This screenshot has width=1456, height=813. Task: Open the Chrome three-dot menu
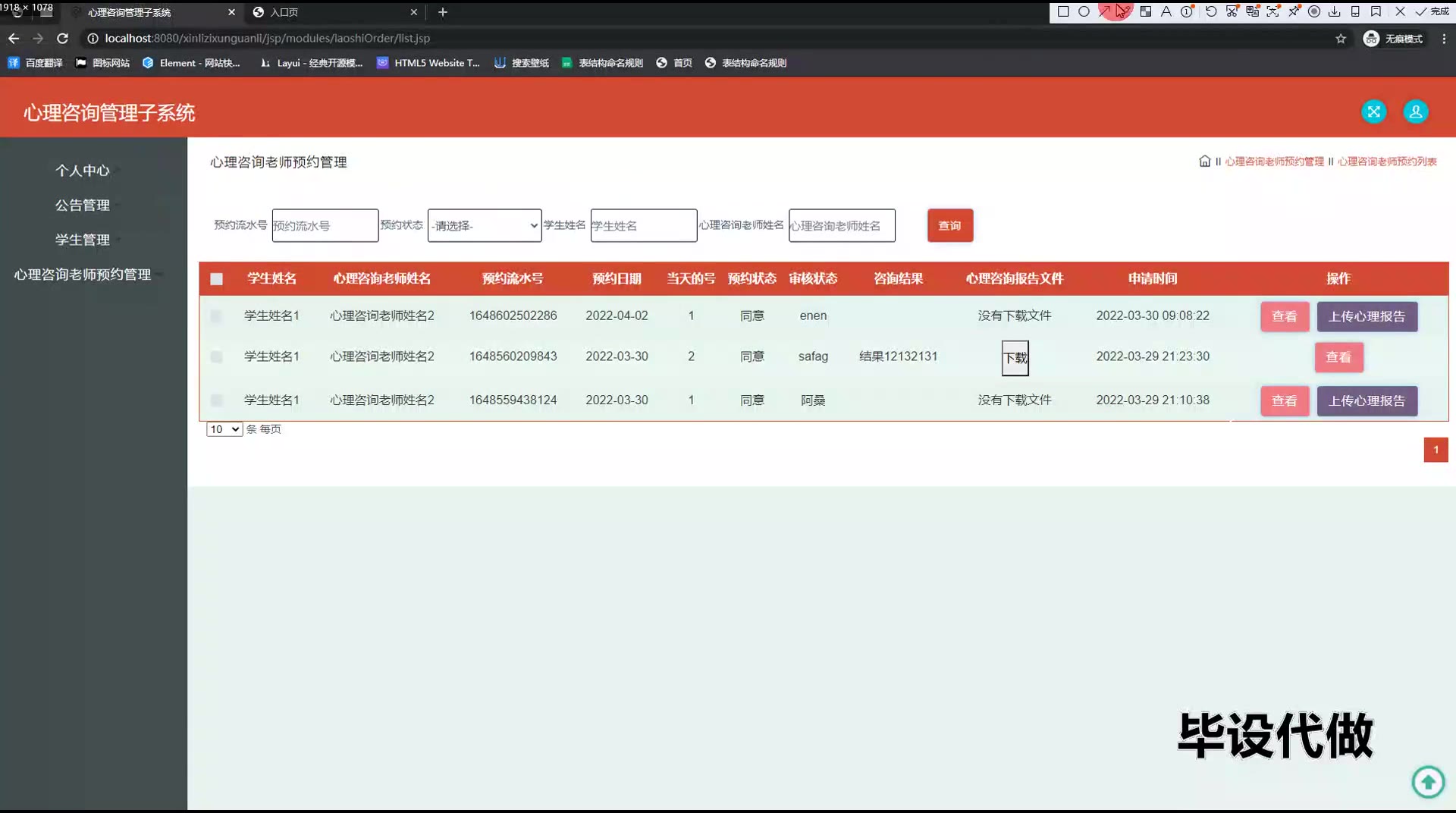pyautogui.click(x=1444, y=39)
